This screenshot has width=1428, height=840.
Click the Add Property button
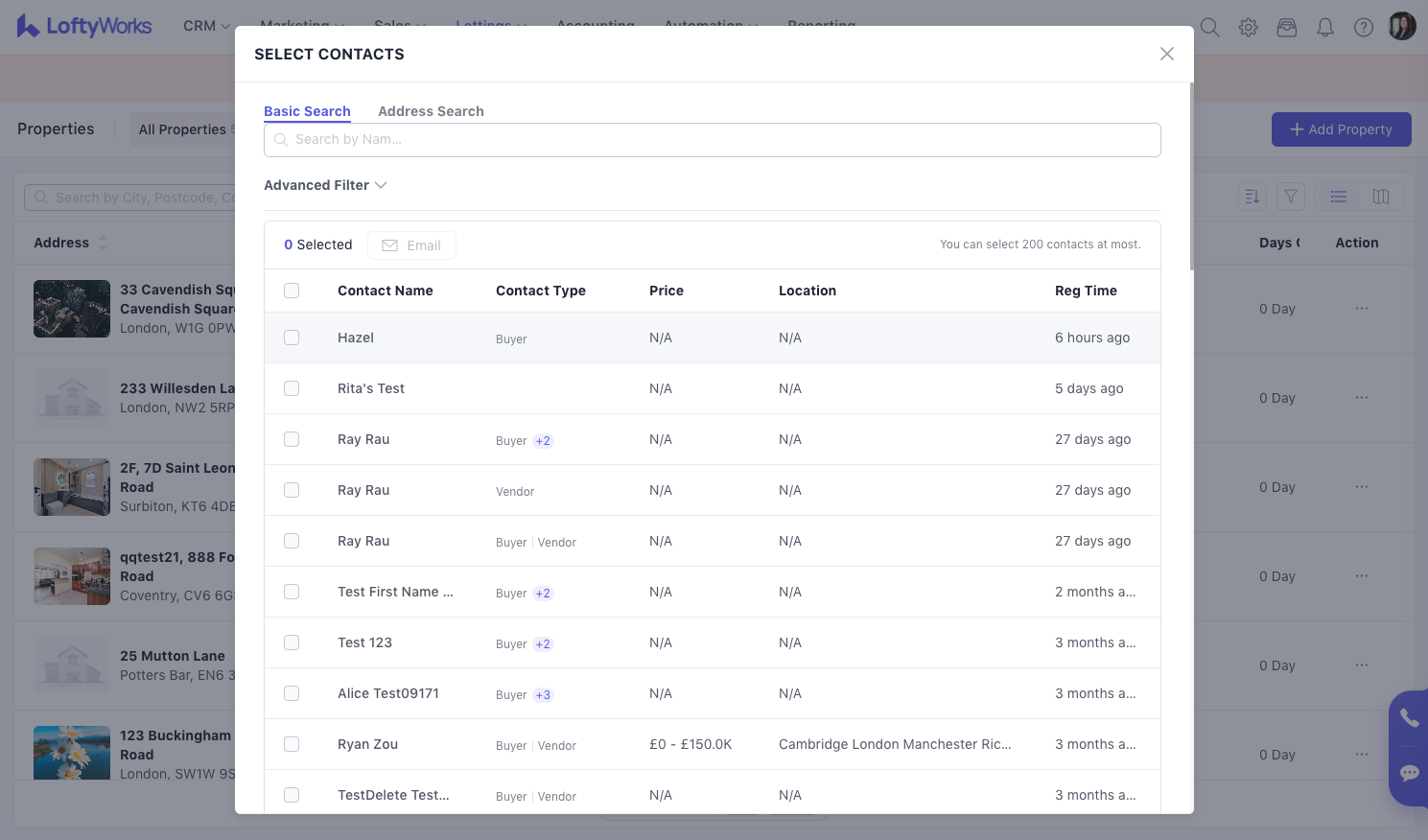(1341, 129)
